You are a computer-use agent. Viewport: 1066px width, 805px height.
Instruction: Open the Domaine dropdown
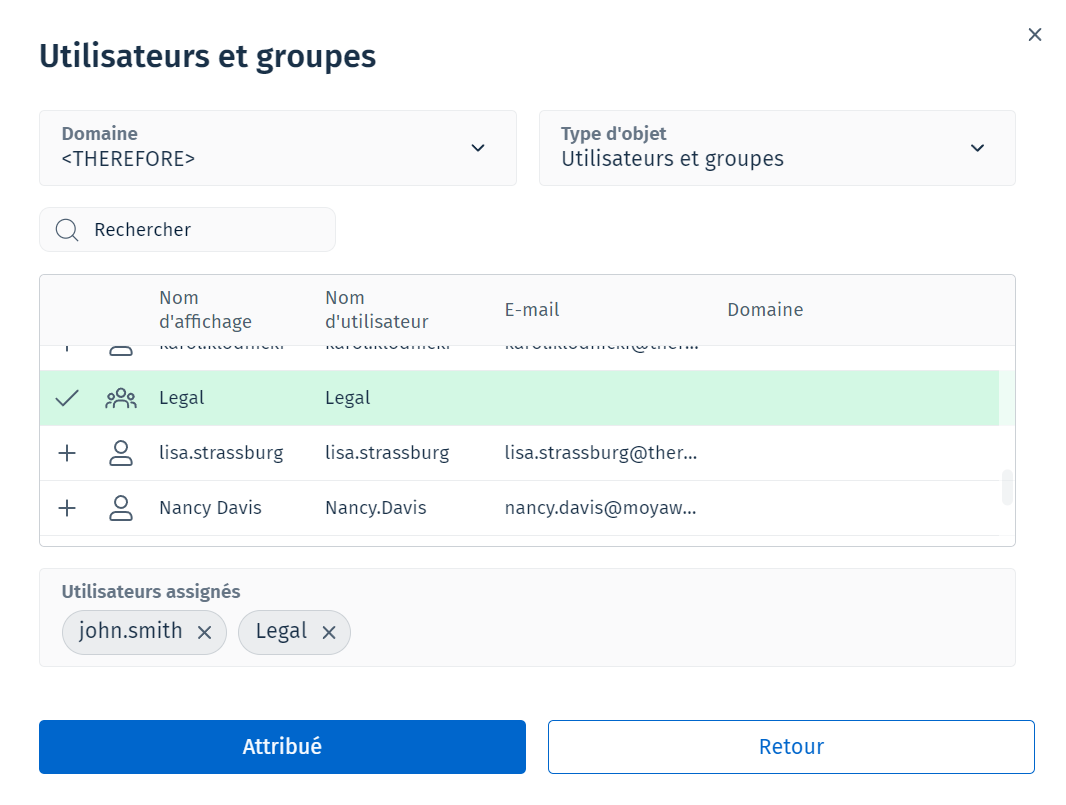(x=277, y=148)
